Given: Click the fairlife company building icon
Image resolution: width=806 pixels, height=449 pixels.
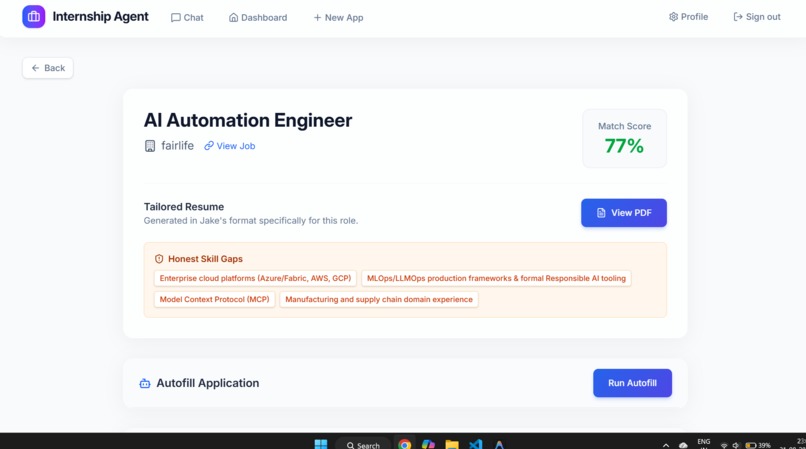Looking at the screenshot, I should click(150, 146).
